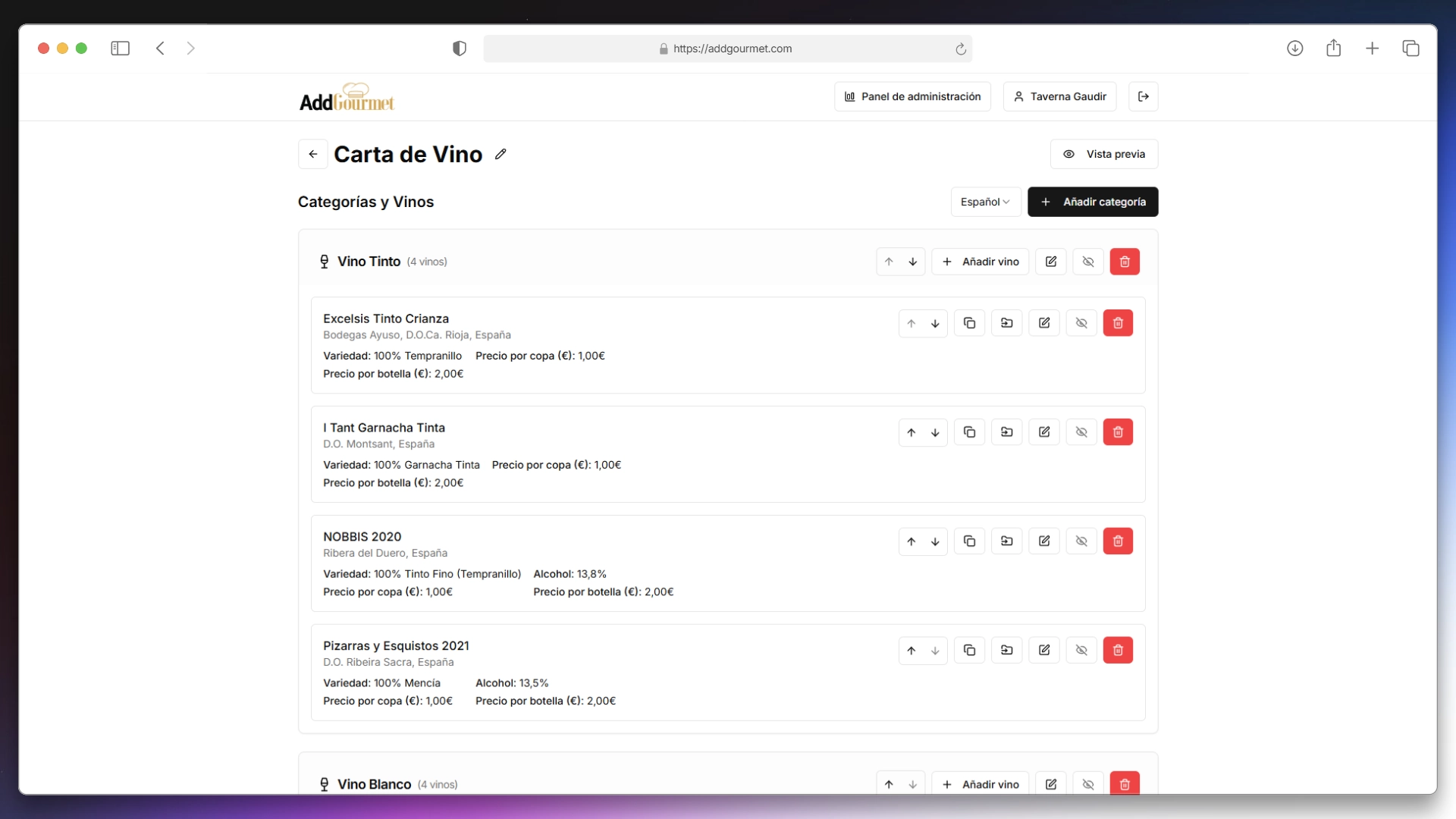Delete the Vino Tinto category
The image size is (1456, 819).
(1125, 262)
